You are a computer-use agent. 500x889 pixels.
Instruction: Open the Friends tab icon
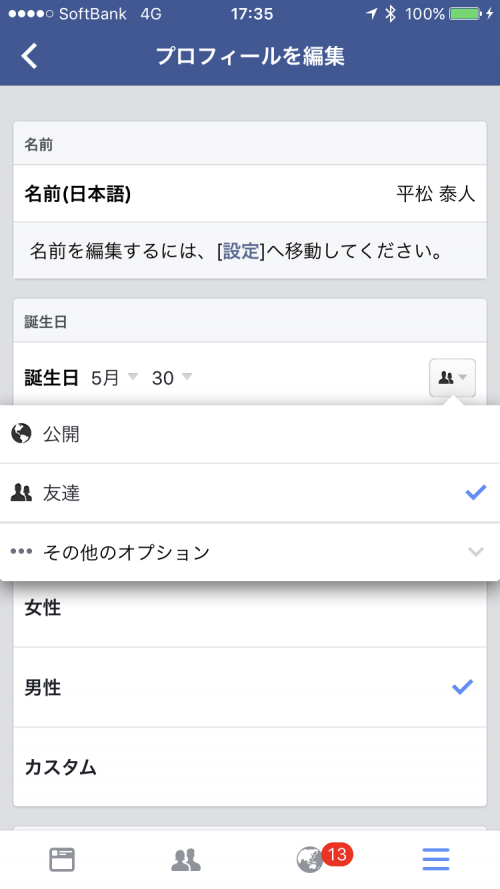pos(186,860)
